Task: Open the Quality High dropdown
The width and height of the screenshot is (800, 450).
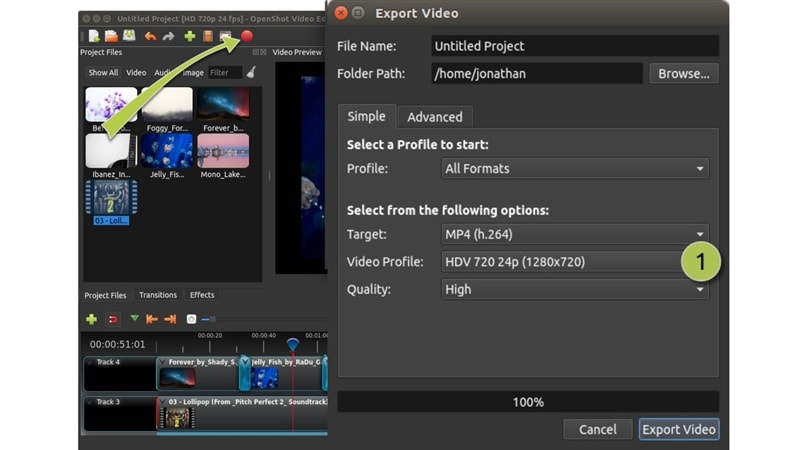Action: tap(574, 289)
